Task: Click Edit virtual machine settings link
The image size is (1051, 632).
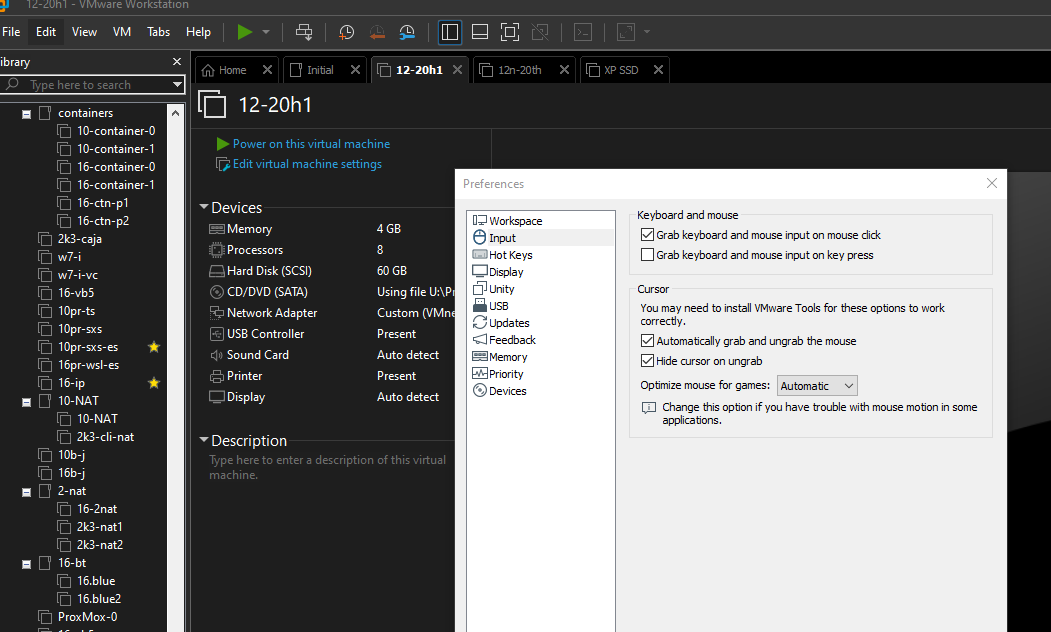Action: point(307,164)
